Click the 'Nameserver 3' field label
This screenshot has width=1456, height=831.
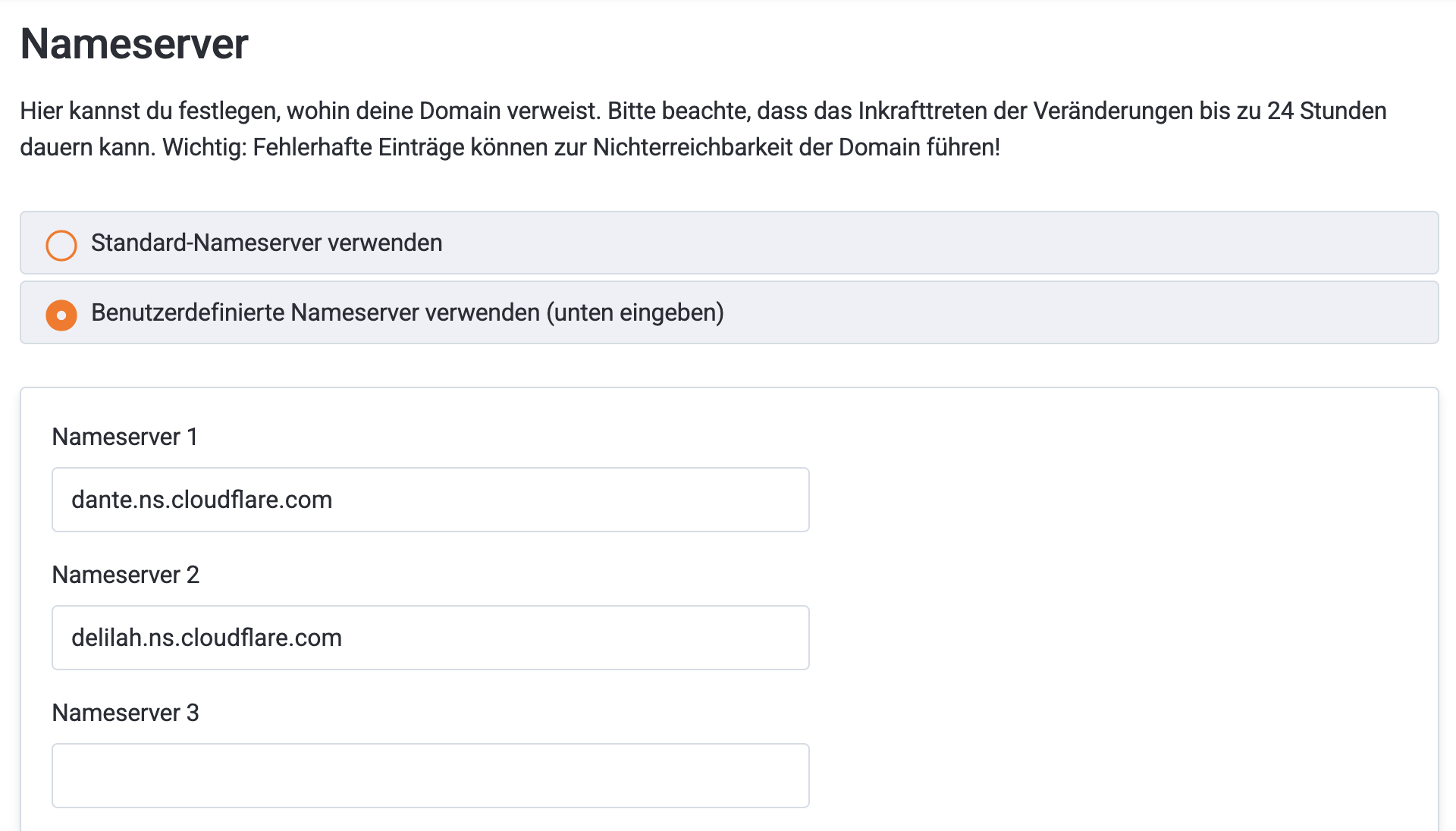tap(125, 713)
